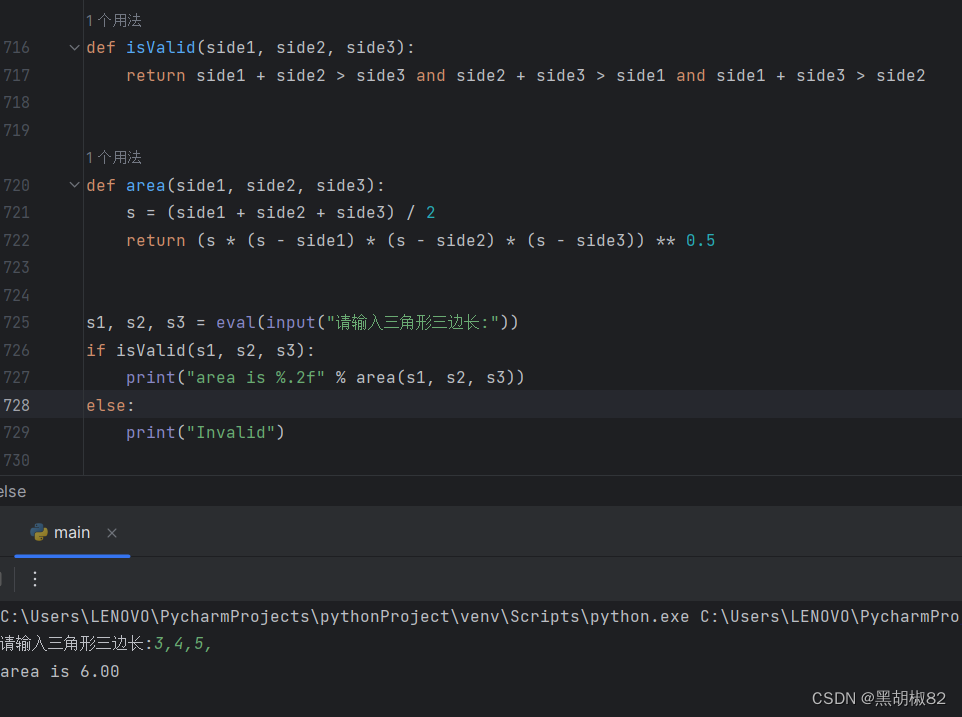Click the 'else' breadcrumb below the editor

click(x=13, y=491)
